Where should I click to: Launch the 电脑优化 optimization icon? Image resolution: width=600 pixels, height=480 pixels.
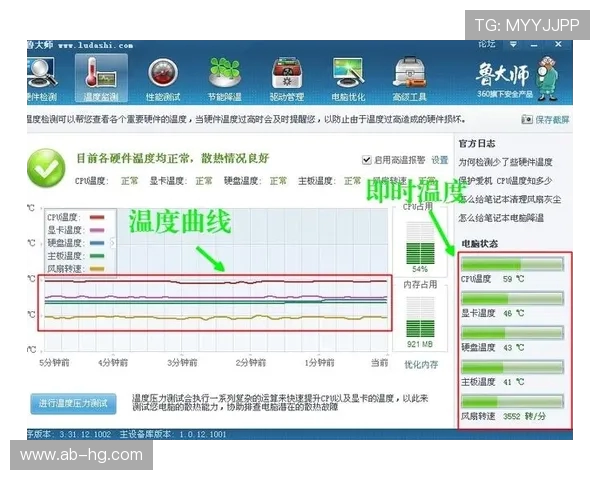(x=347, y=76)
